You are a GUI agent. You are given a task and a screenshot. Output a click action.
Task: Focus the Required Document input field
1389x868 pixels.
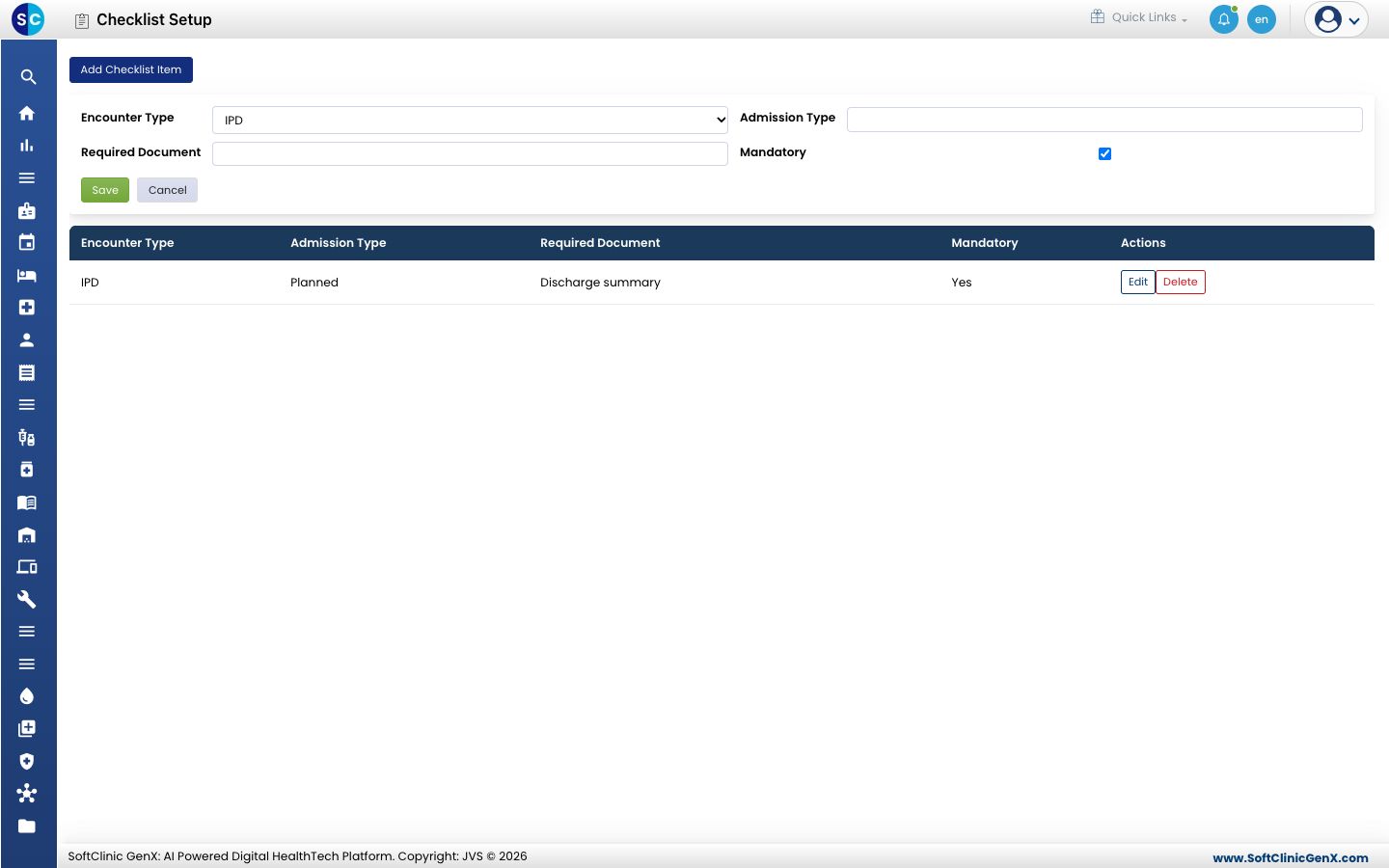coord(470,153)
